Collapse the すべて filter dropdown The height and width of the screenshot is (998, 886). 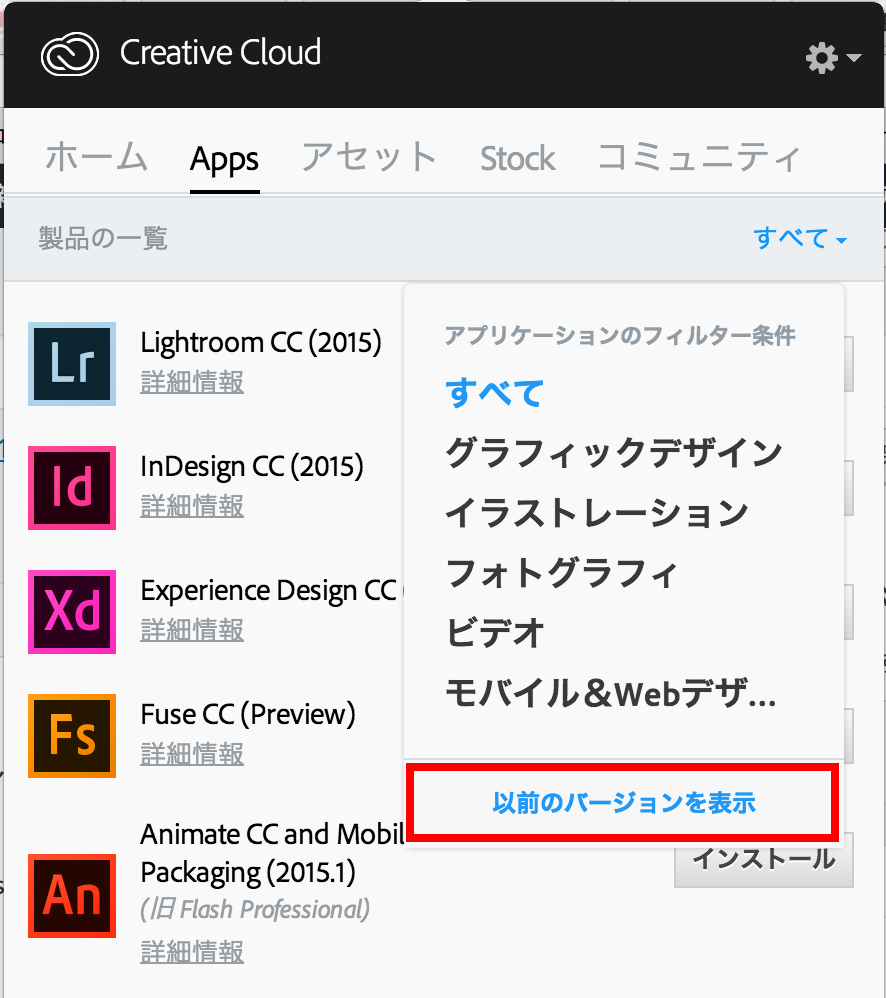tap(800, 238)
